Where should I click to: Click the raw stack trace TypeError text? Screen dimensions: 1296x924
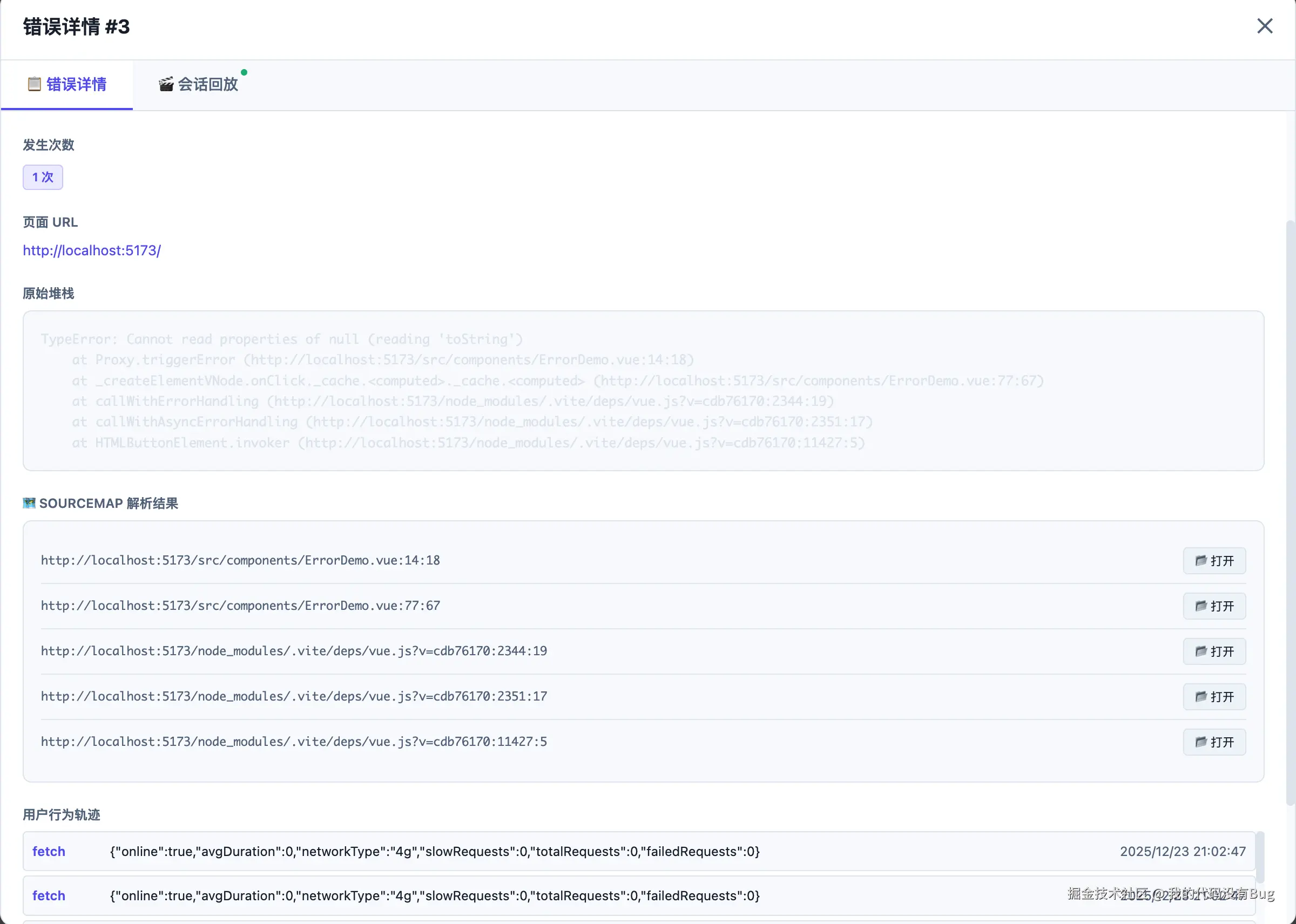(282, 339)
